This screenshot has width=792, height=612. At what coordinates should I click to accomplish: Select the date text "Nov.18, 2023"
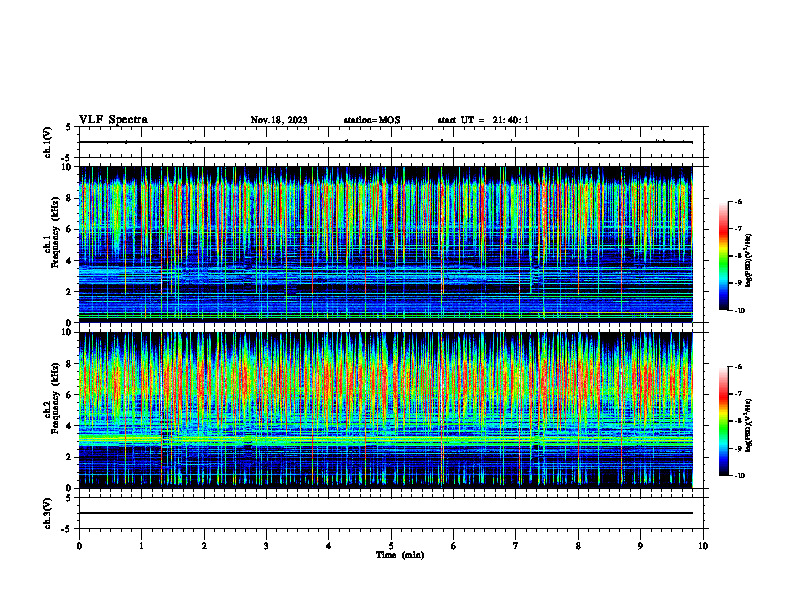(x=279, y=120)
